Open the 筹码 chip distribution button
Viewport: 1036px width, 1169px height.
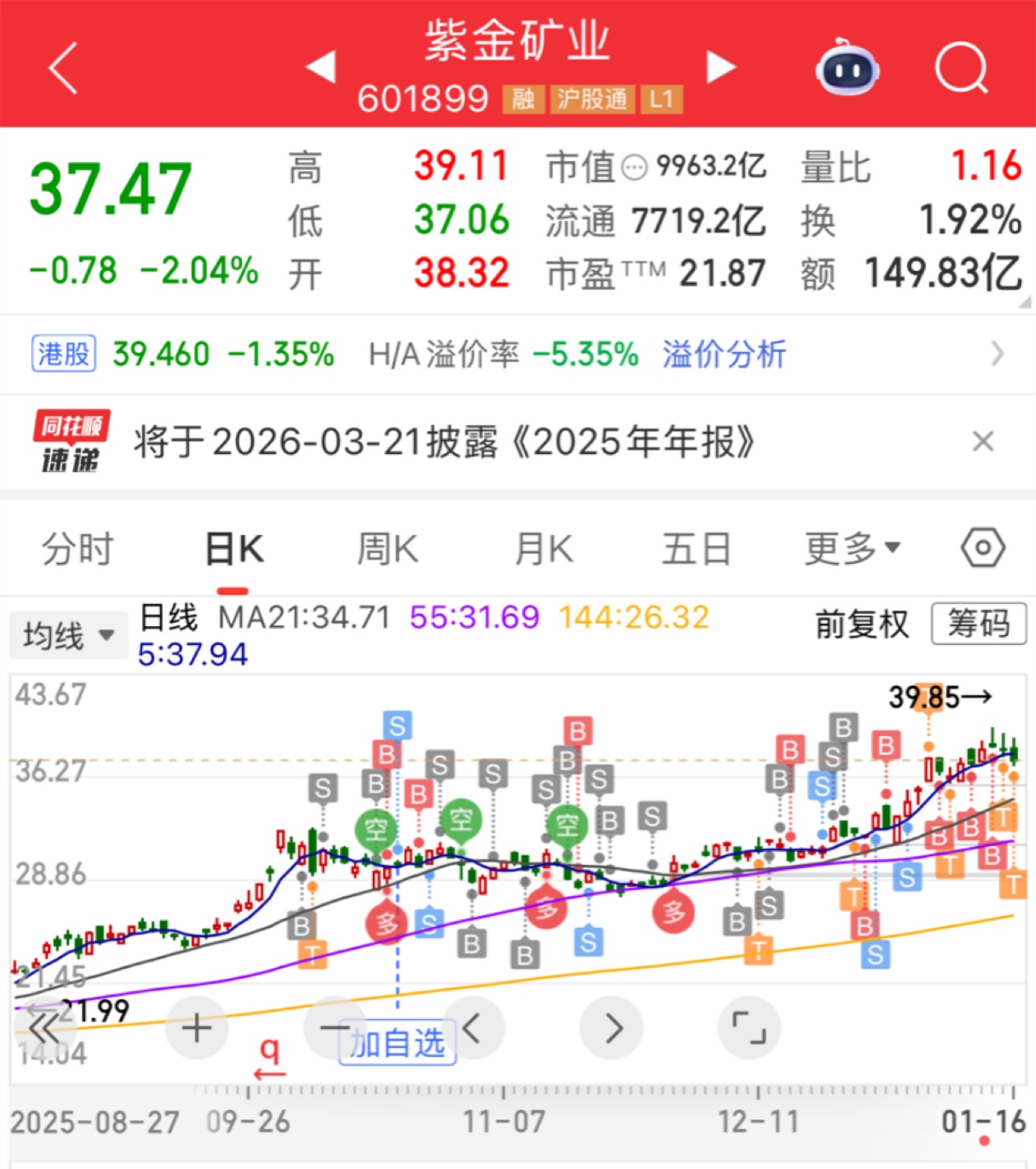pos(979,624)
